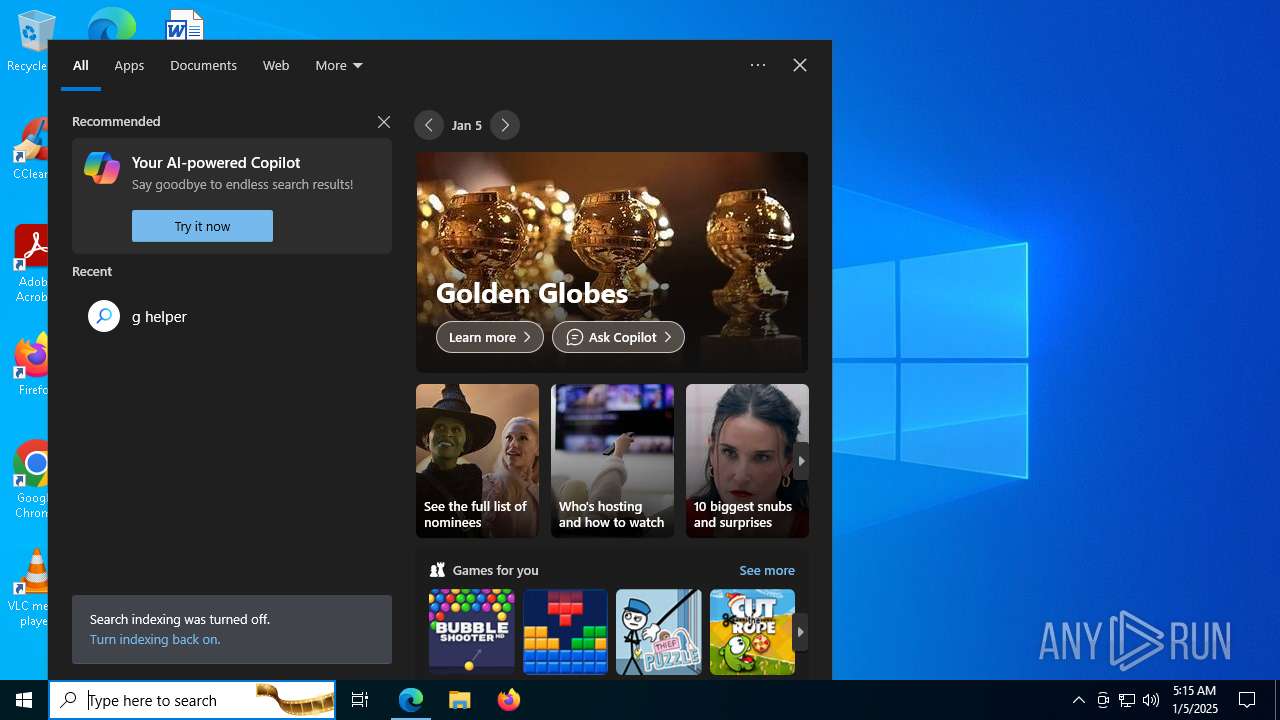
Task: Launch Firefox from the taskbar
Action: pyautogui.click(x=509, y=700)
